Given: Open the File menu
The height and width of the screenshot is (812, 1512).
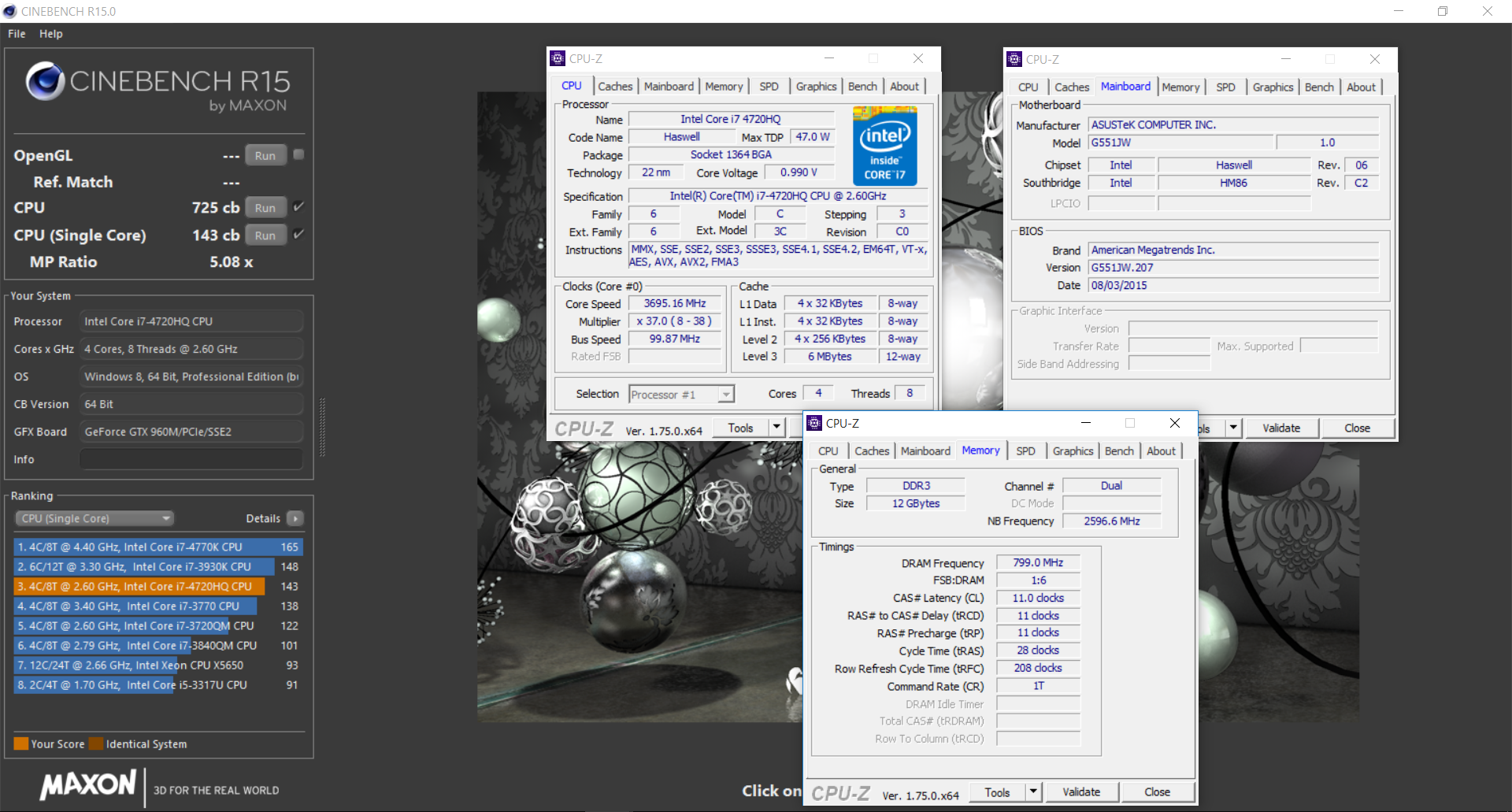Looking at the screenshot, I should click(x=17, y=34).
